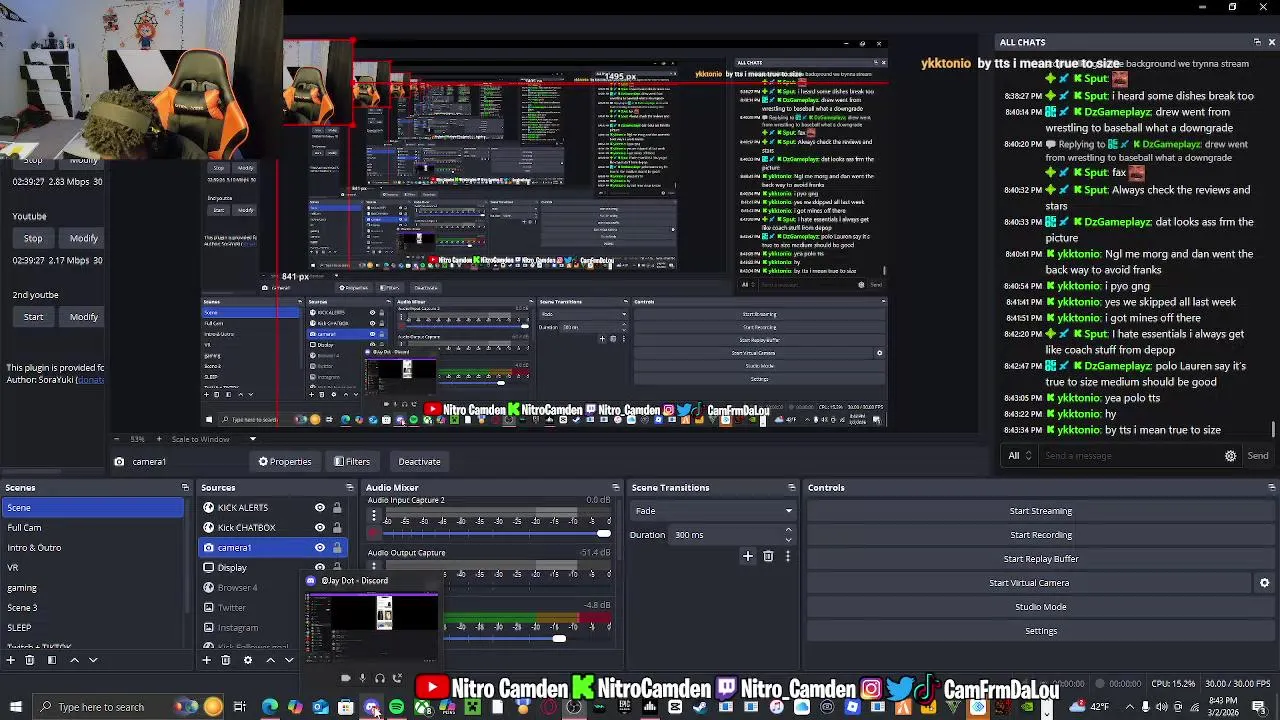This screenshot has width=1280, height=720.
Task: Lock the KICK ALERTS source
Action: pos(337,508)
